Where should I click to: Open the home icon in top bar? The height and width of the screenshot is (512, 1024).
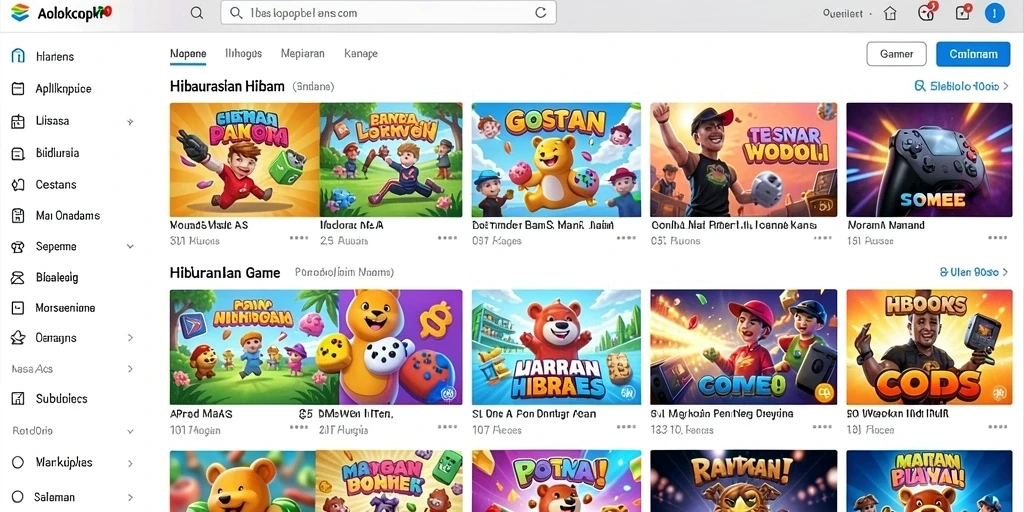click(890, 13)
